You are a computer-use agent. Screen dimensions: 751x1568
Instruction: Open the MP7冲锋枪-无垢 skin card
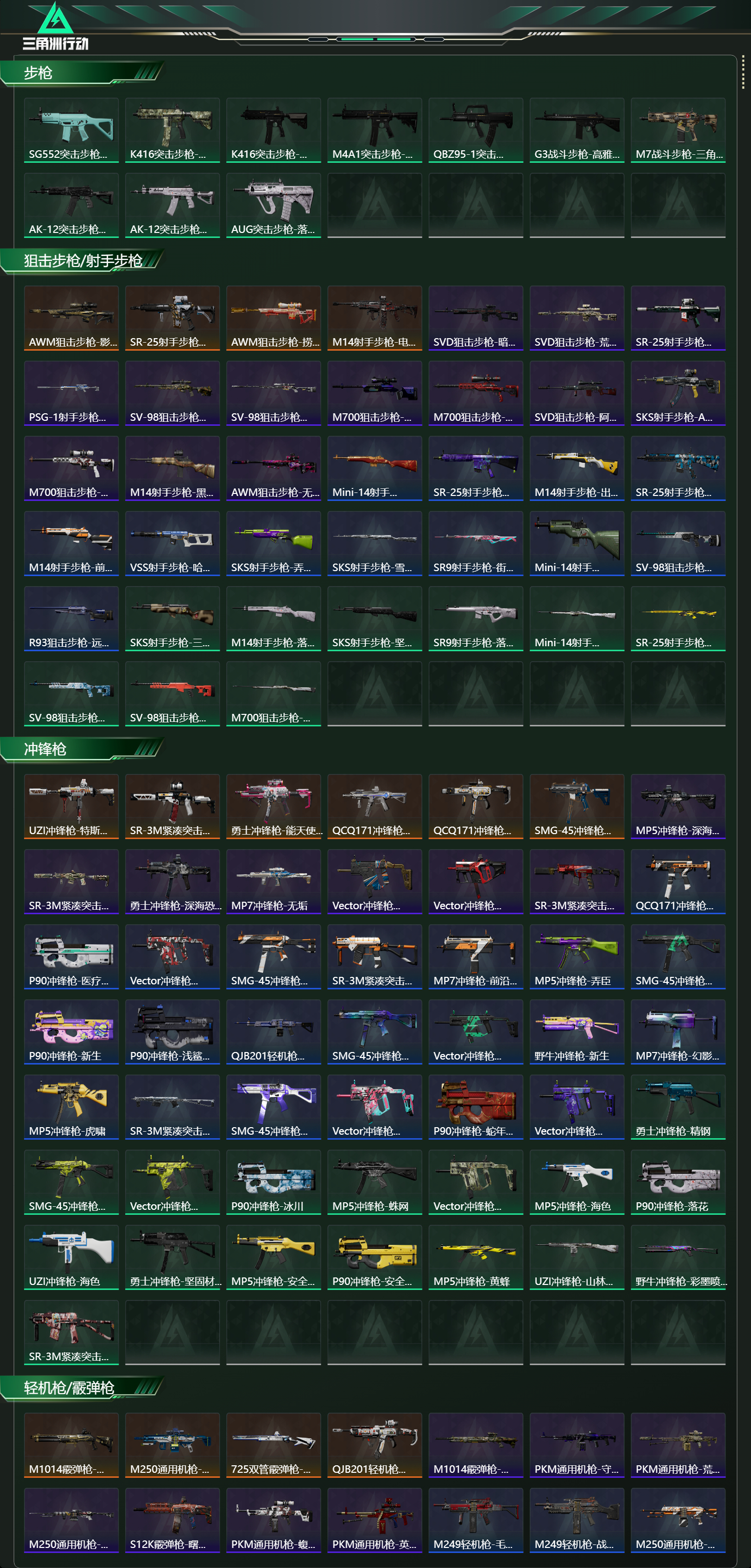click(x=274, y=881)
